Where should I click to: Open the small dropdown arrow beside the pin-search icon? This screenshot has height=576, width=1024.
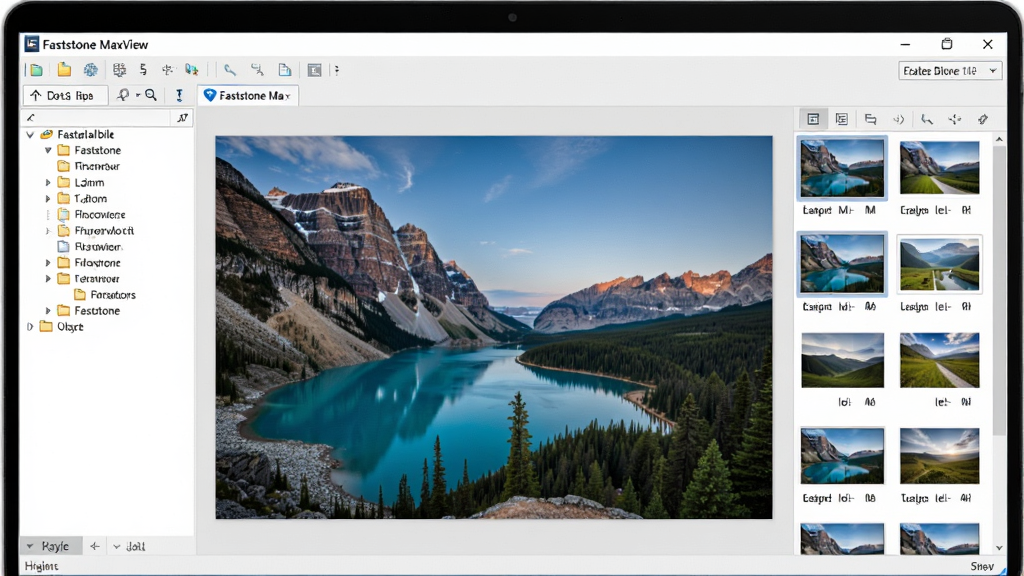tap(138, 95)
